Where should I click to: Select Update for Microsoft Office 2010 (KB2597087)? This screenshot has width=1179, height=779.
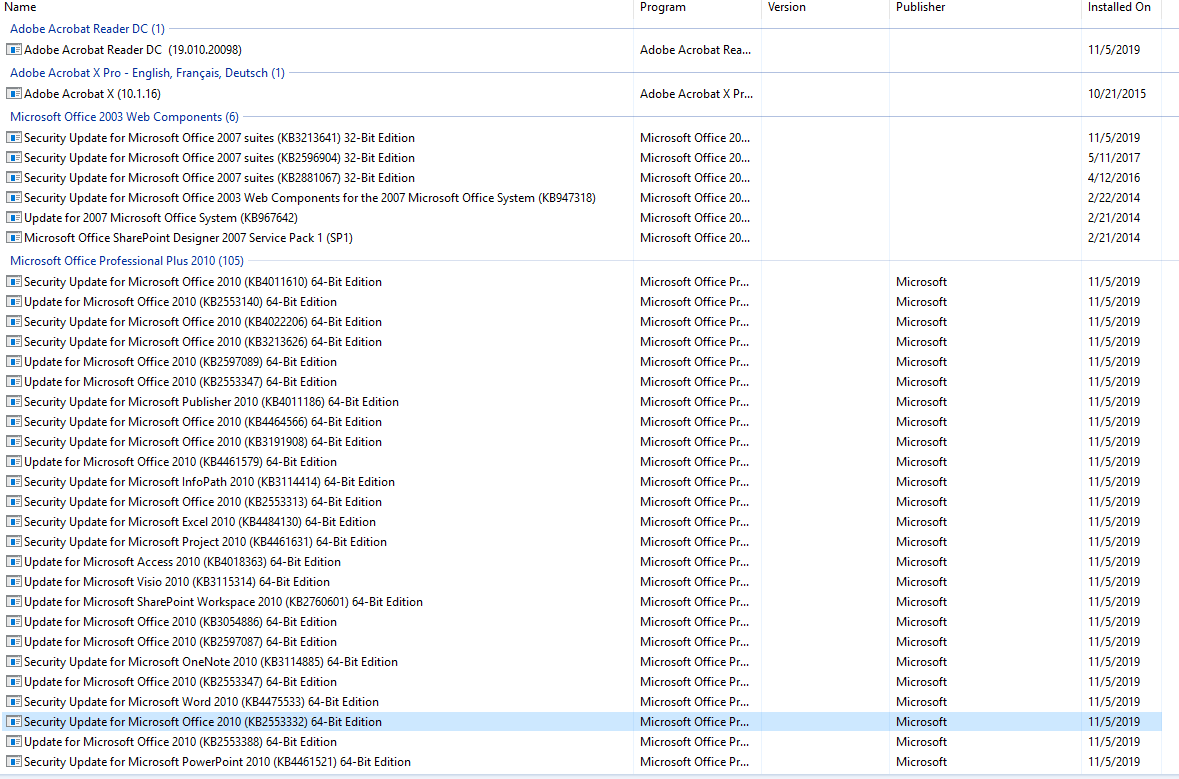click(180, 641)
